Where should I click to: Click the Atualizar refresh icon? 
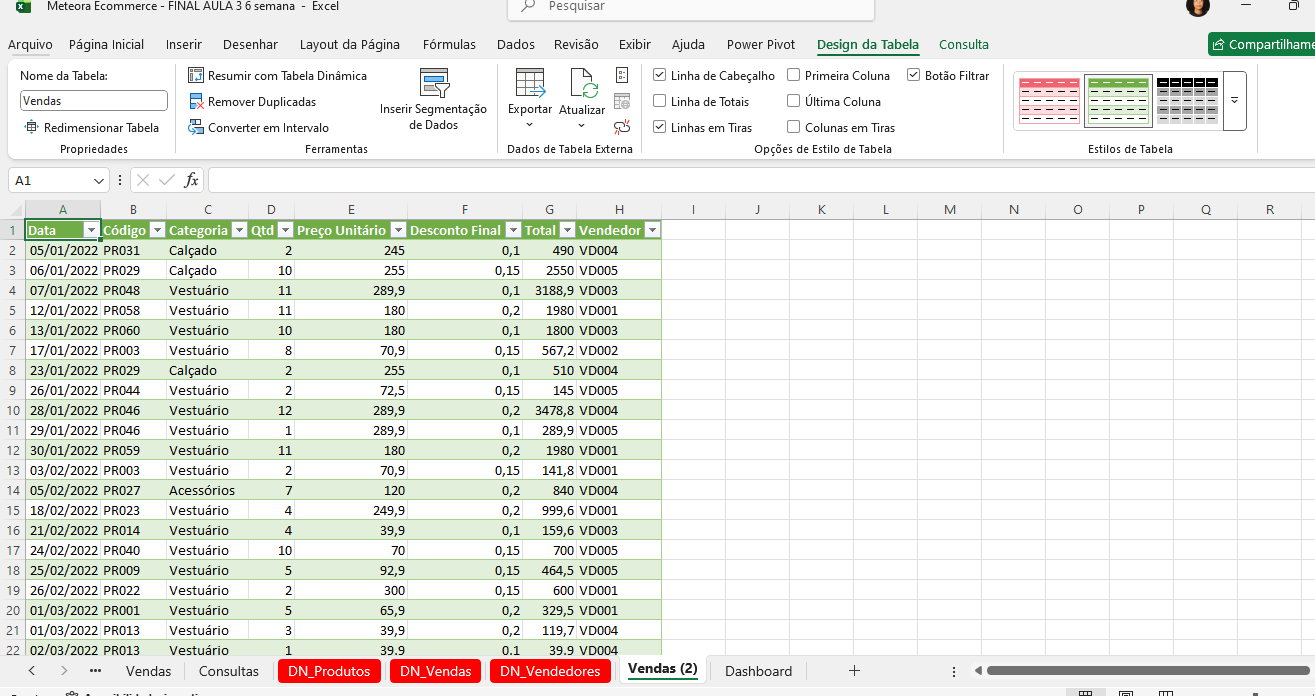pyautogui.click(x=582, y=83)
